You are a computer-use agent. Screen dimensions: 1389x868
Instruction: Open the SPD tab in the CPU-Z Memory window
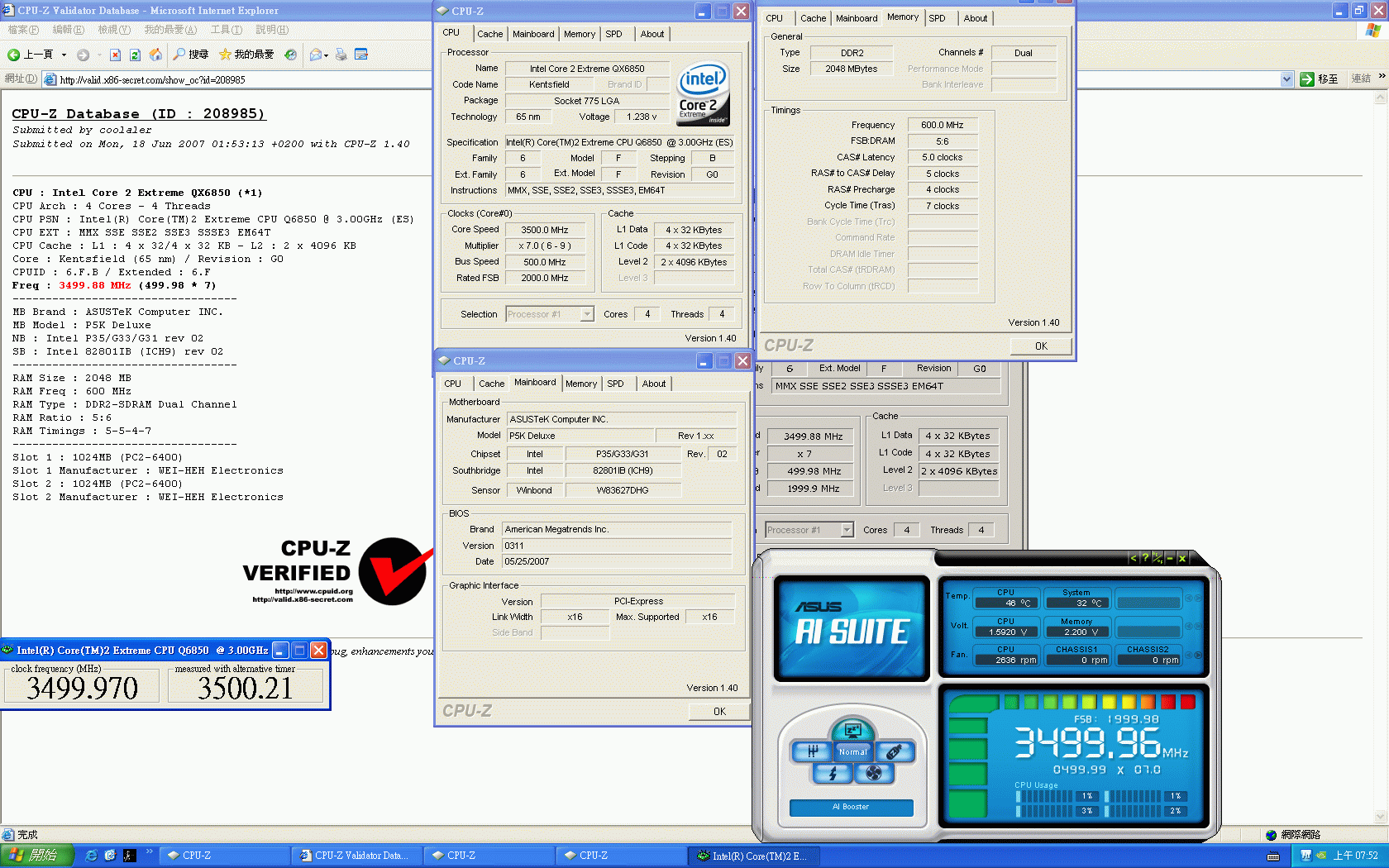coord(937,18)
